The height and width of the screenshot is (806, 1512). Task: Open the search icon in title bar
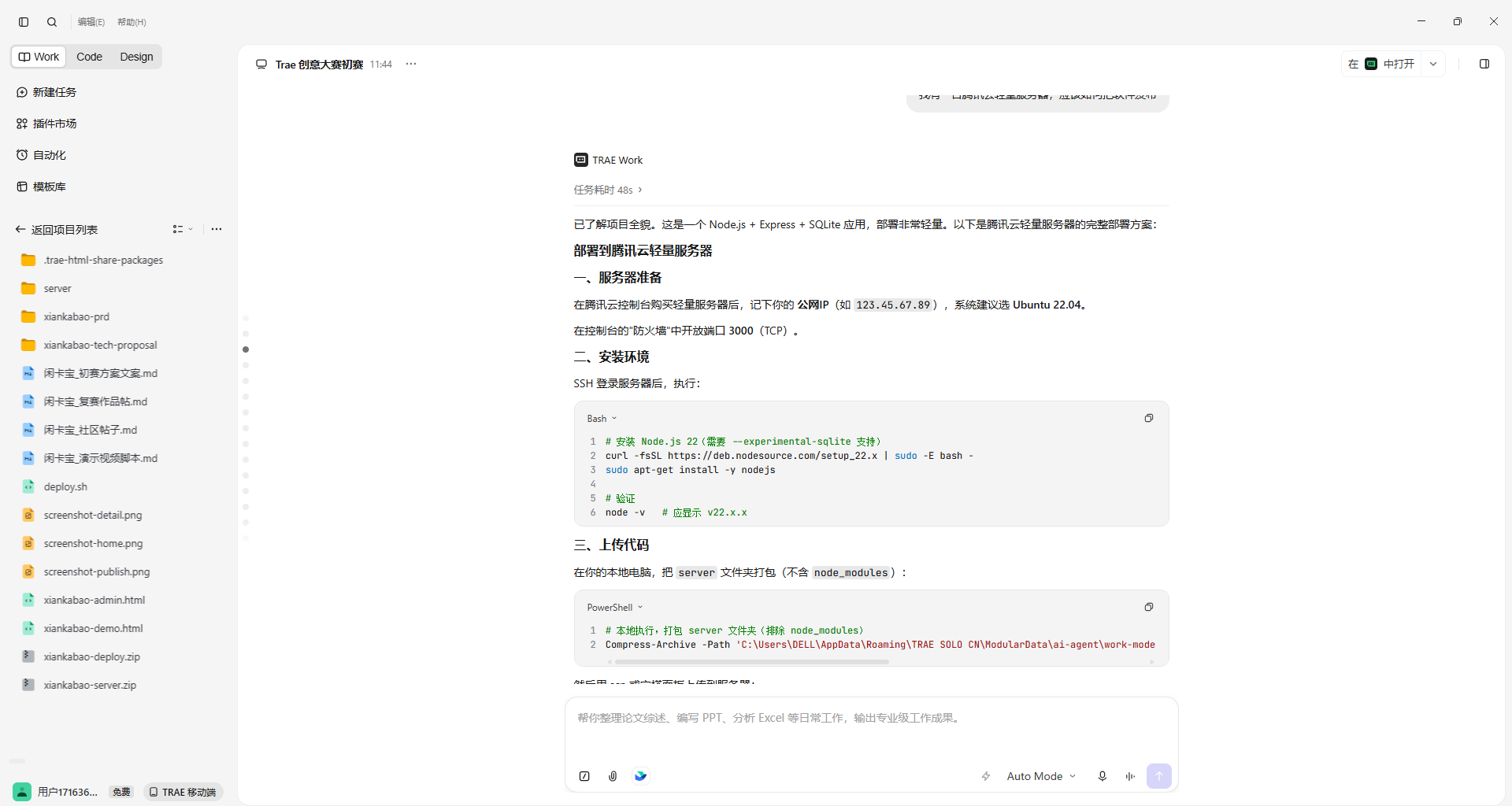pos(52,22)
